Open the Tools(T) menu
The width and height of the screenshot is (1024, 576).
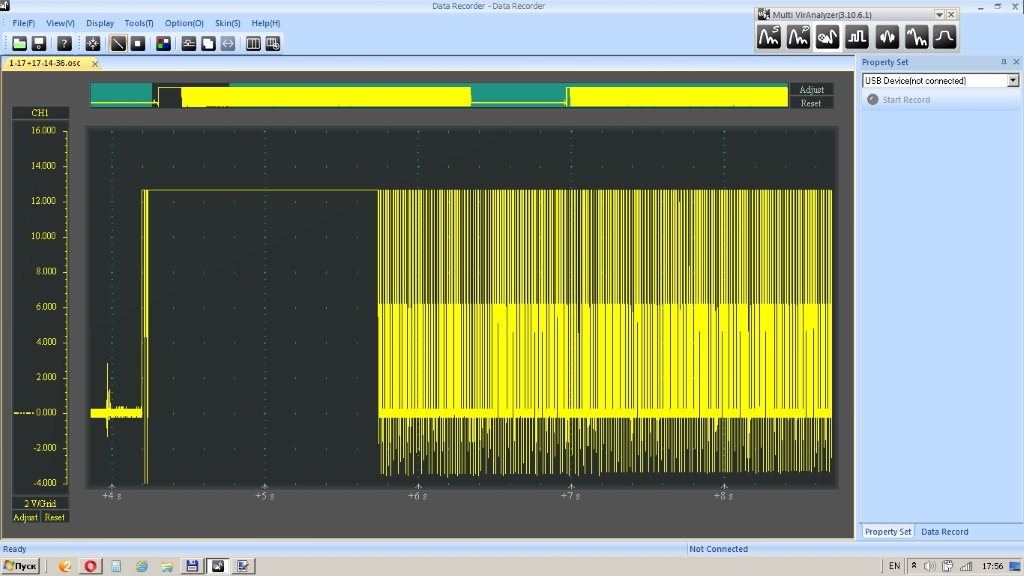pos(139,23)
